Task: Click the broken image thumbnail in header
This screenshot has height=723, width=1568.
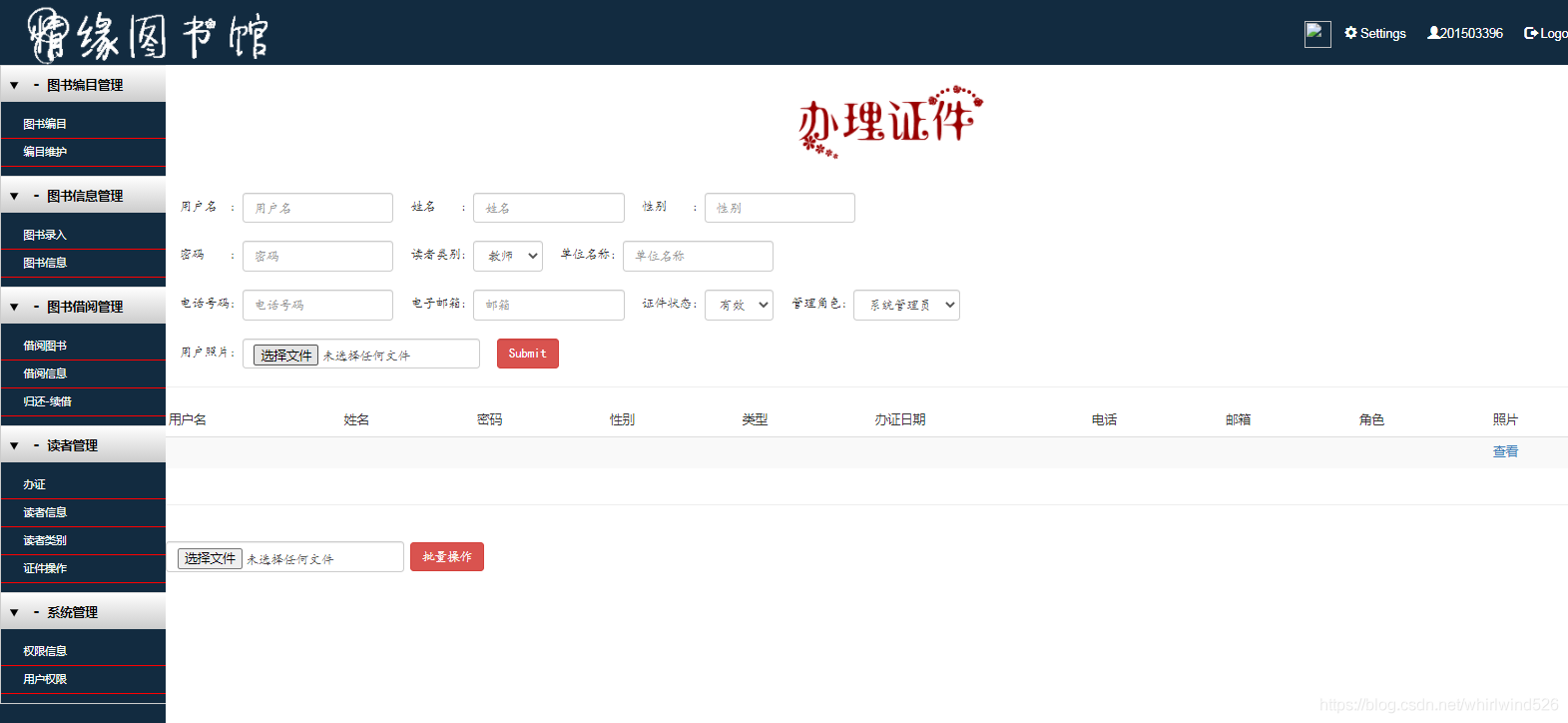Action: 1317,35
